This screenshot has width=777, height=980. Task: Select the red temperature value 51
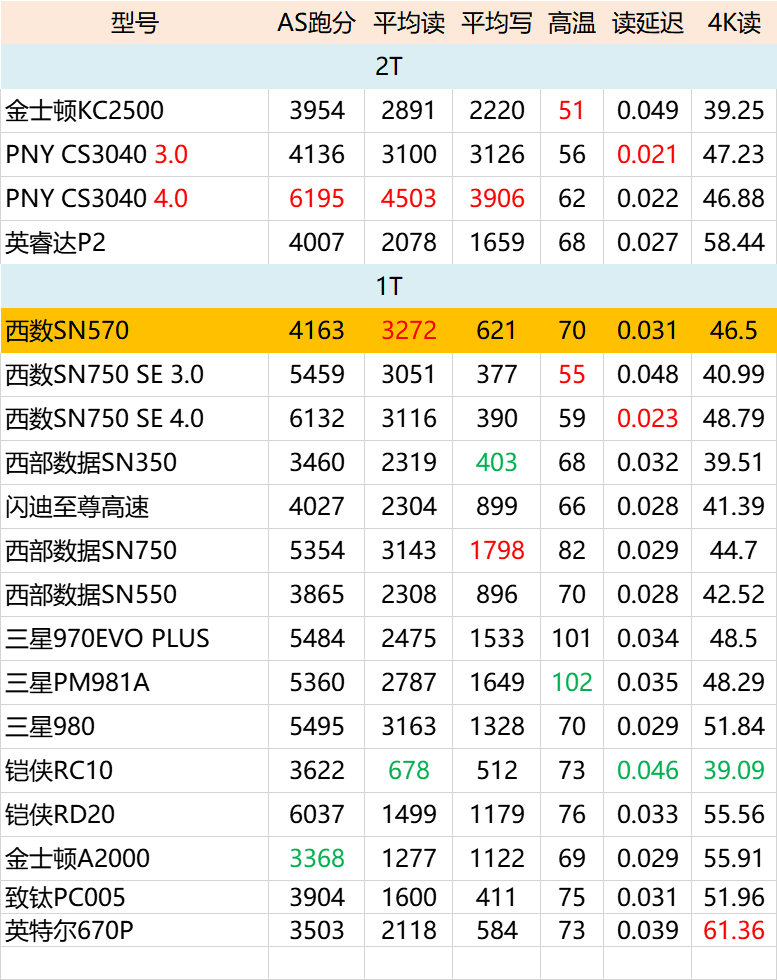click(571, 111)
